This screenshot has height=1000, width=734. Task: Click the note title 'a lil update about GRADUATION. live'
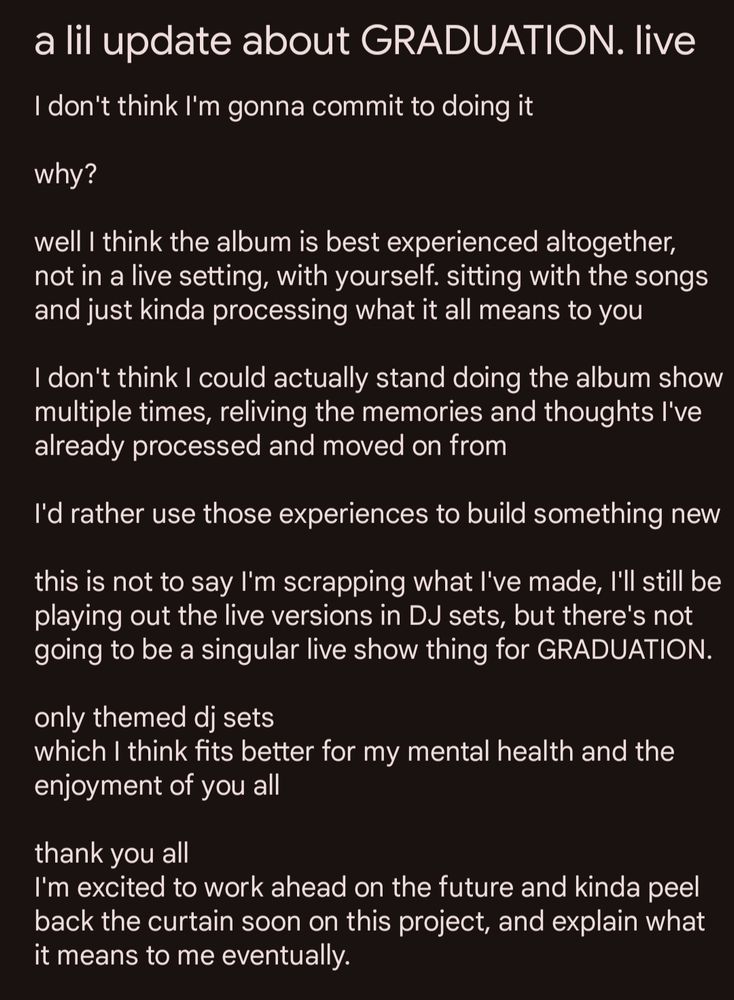(364, 41)
